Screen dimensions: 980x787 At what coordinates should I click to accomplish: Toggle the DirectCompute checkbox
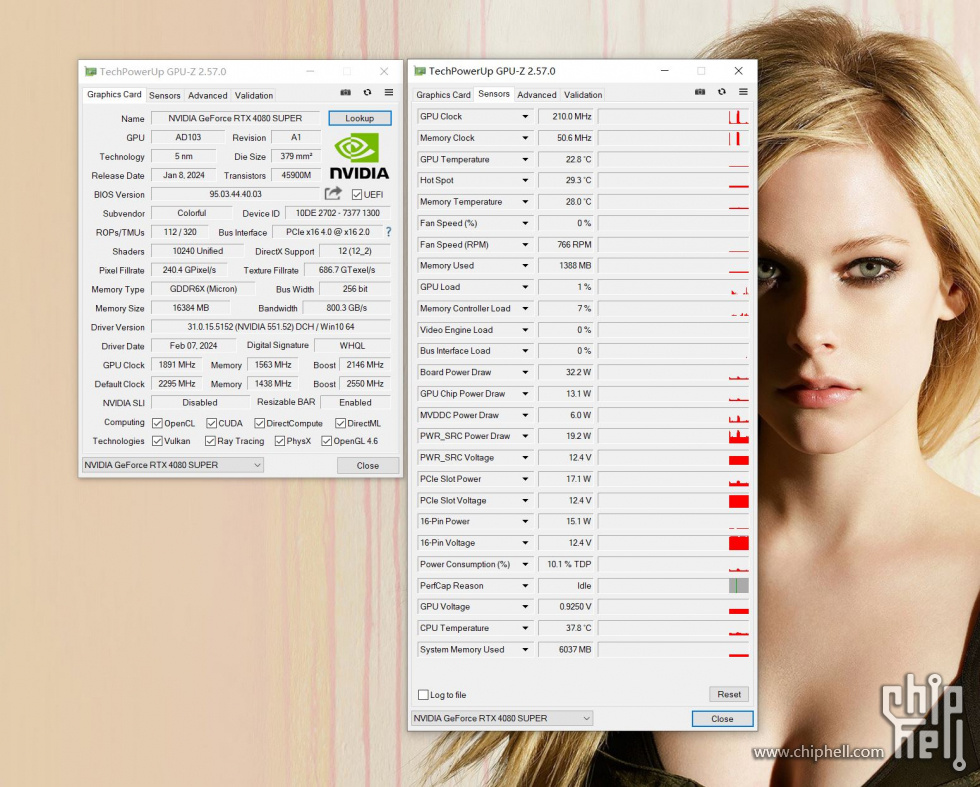[x=259, y=423]
